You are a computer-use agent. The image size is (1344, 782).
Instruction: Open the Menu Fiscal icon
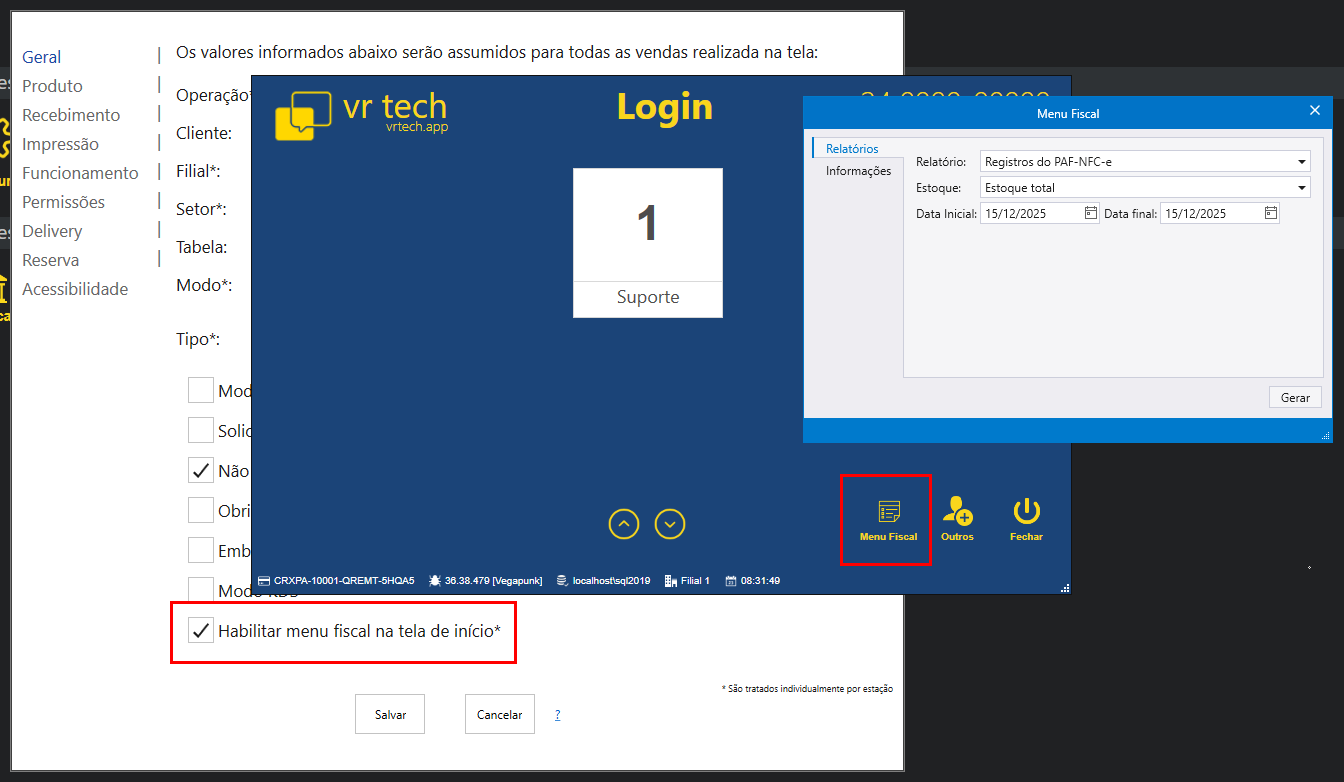[x=888, y=514]
